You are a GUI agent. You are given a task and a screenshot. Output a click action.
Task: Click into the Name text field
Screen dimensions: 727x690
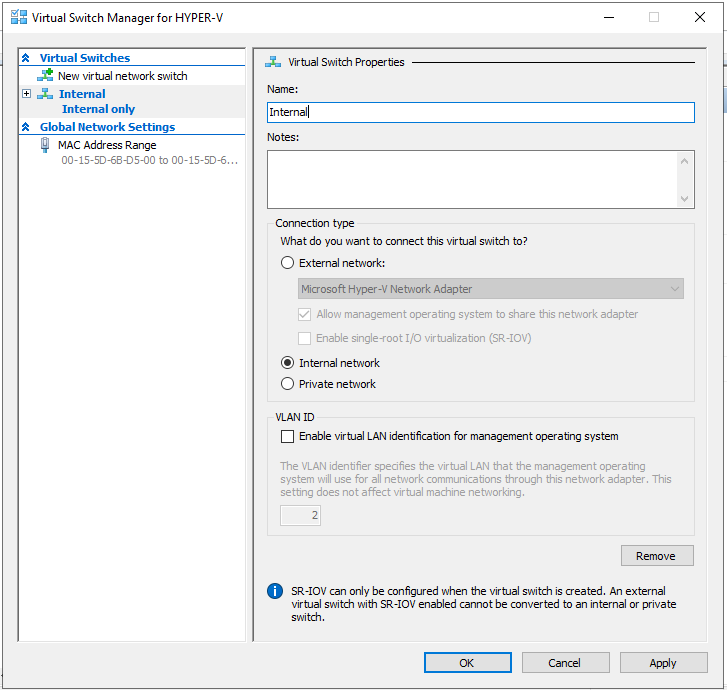click(480, 113)
